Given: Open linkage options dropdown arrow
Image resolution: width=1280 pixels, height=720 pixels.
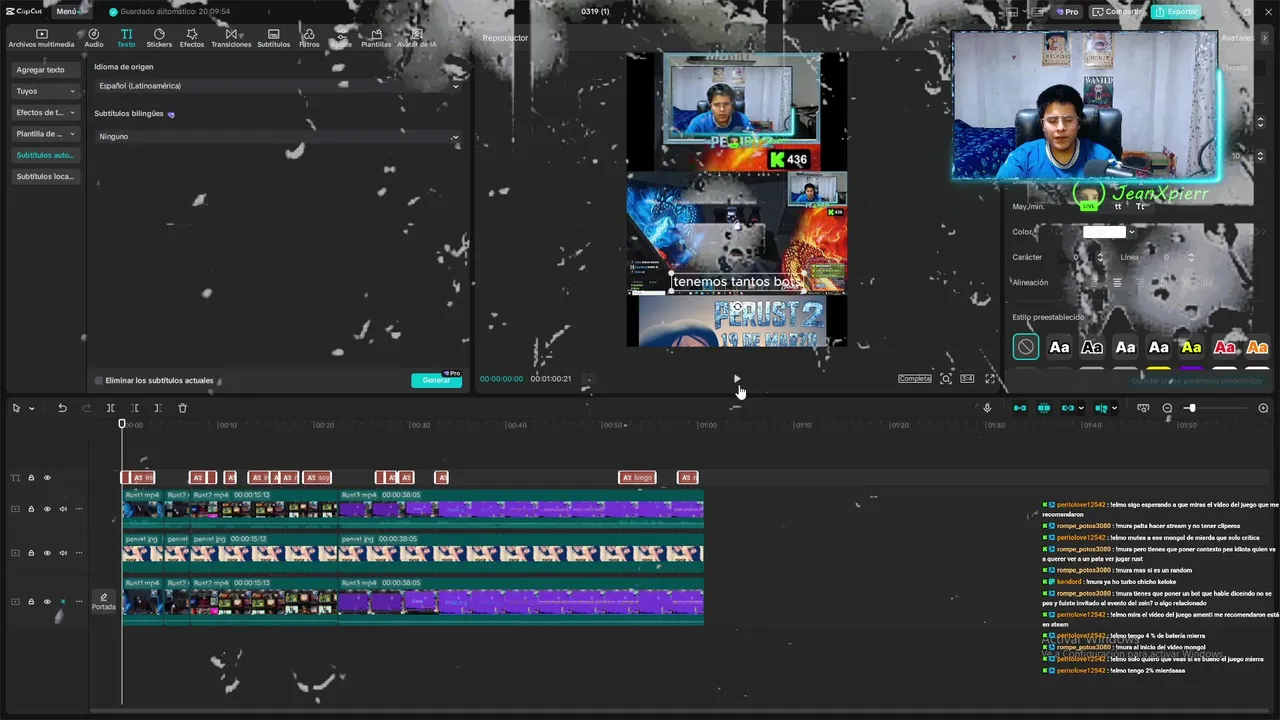Looking at the screenshot, I should point(1081,408).
